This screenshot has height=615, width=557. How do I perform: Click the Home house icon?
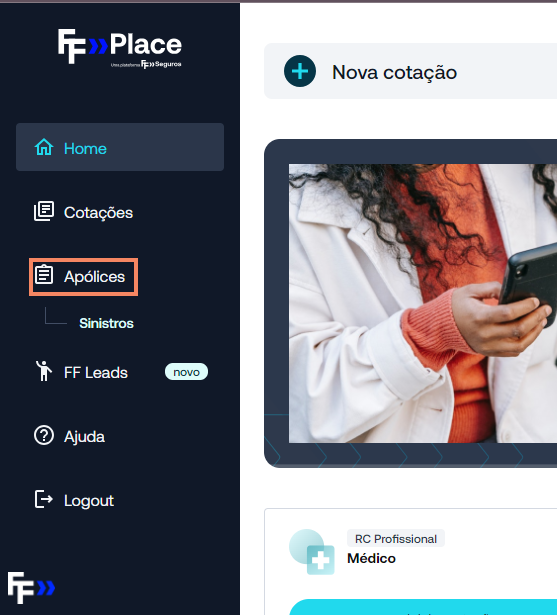coord(44,147)
